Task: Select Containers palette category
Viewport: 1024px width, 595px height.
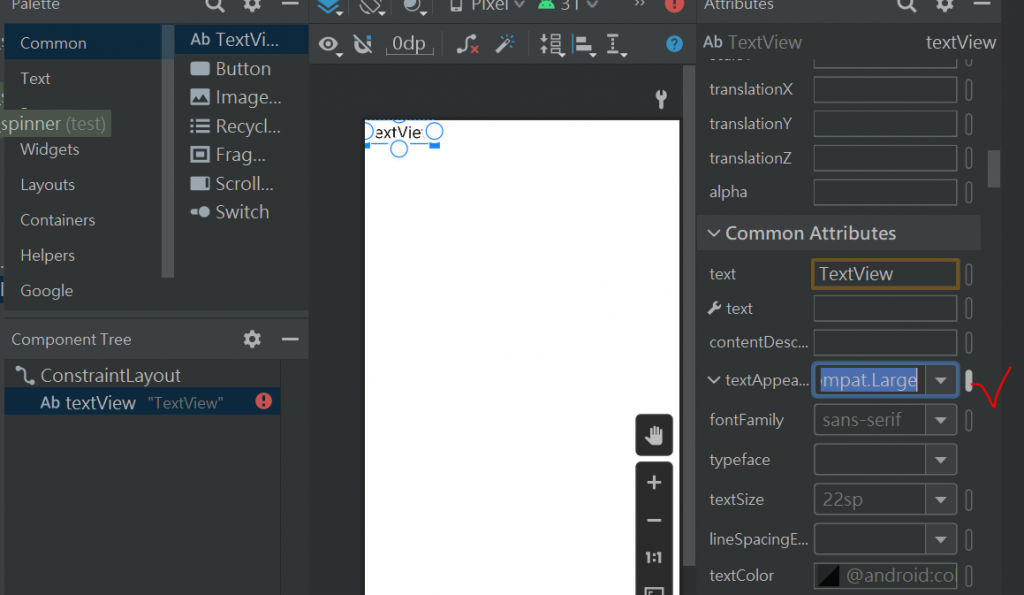Action: [x=83, y=220]
